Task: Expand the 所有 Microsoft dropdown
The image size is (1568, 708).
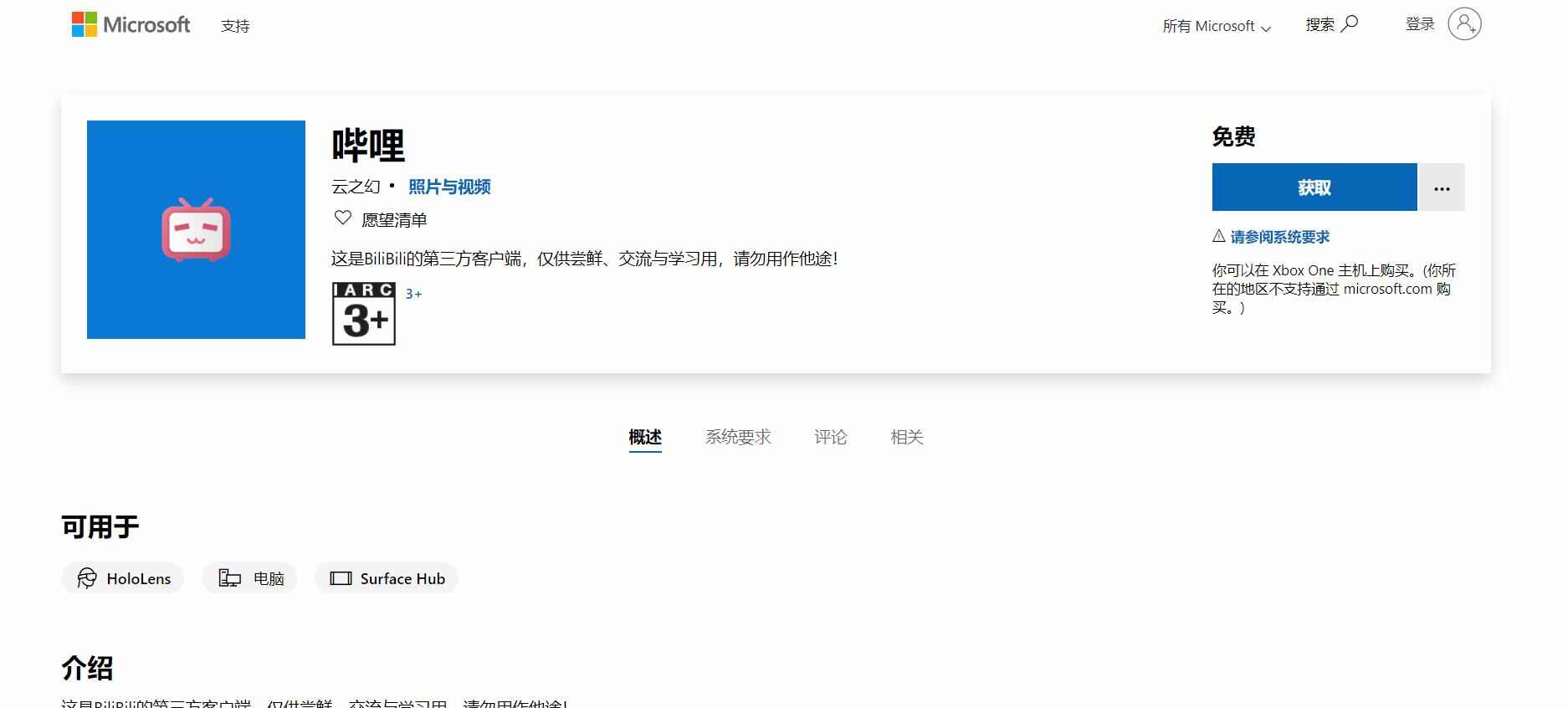Action: [1217, 26]
